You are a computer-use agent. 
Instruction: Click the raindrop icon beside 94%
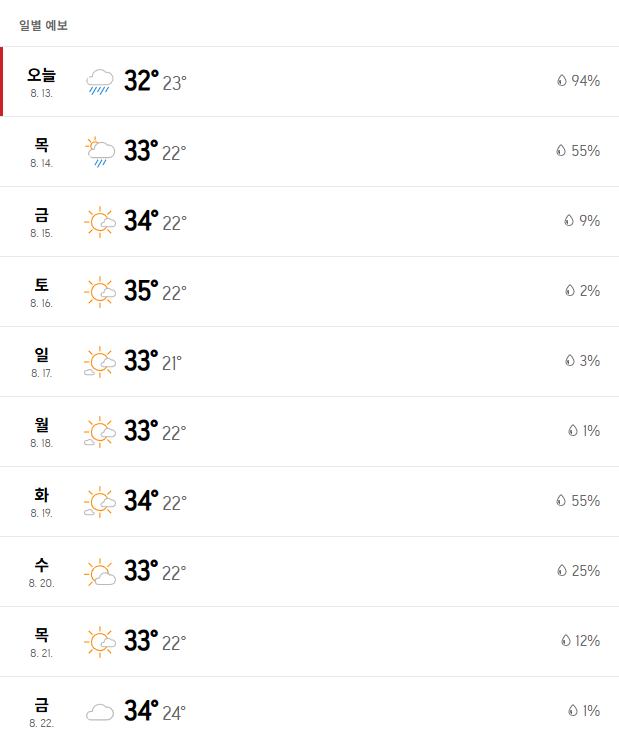click(x=561, y=80)
